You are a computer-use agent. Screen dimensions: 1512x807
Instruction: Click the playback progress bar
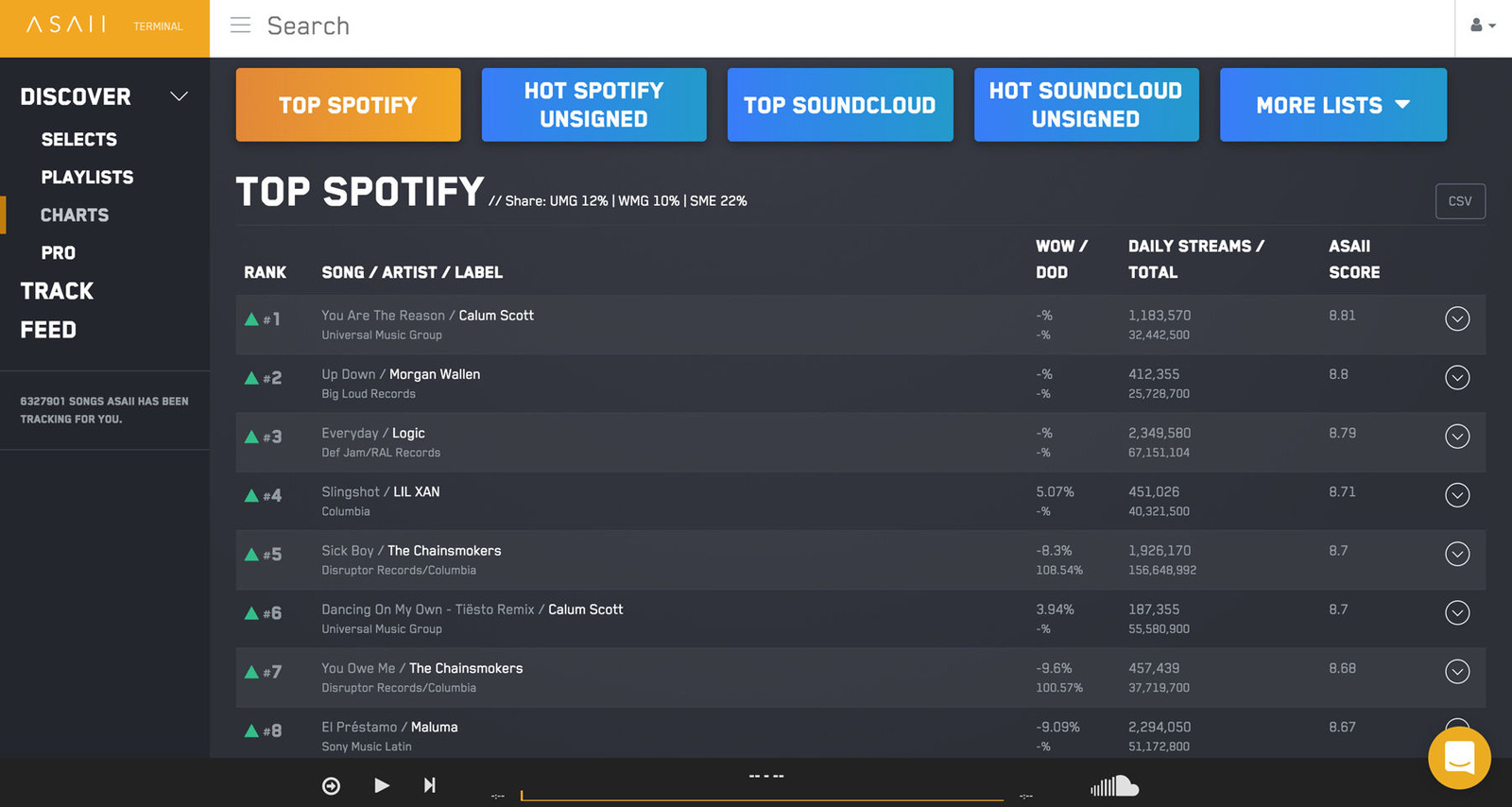point(762,798)
